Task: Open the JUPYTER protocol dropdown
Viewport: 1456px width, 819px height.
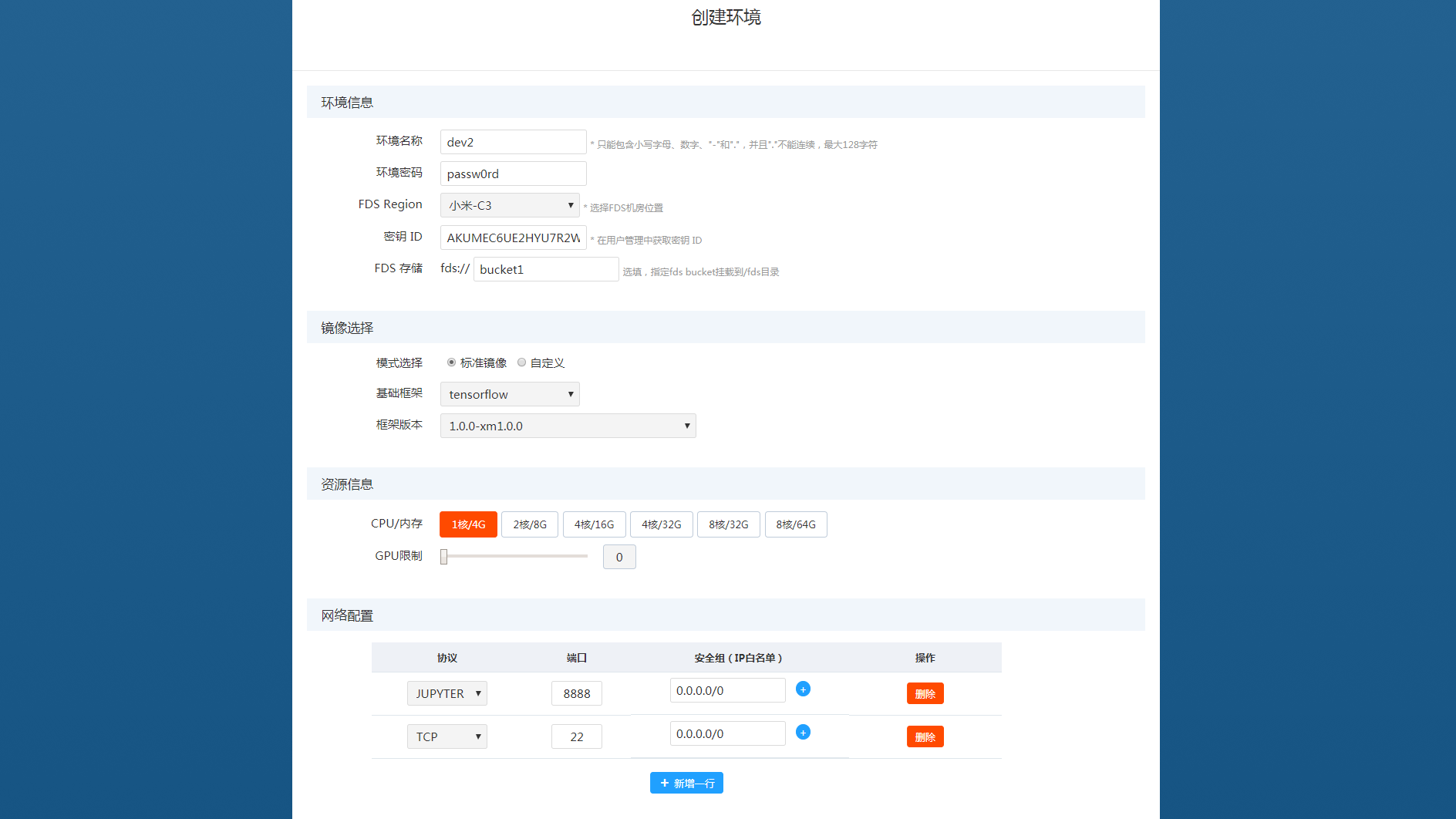Action: (447, 693)
